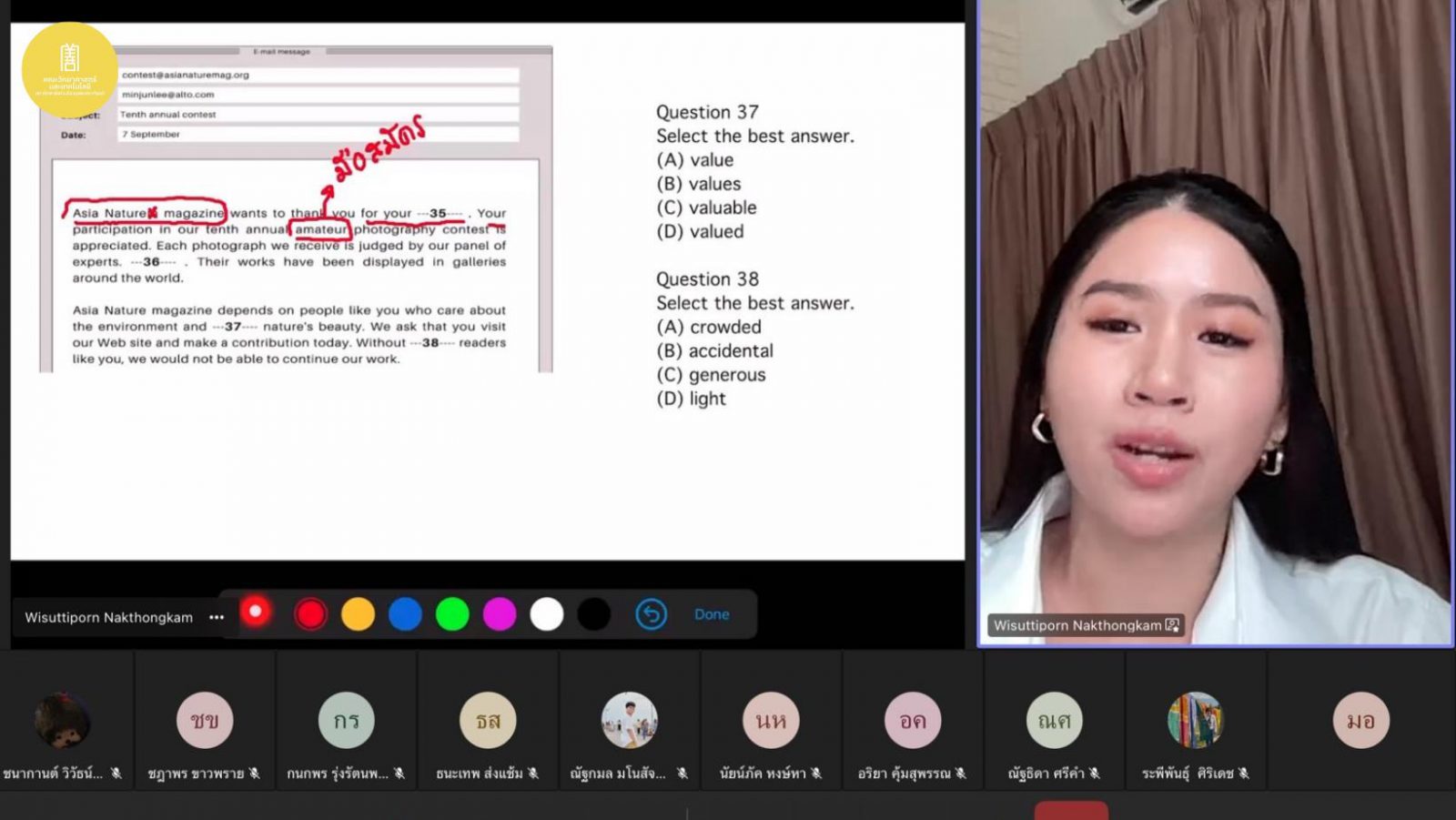Click Wisuttiporn Nakthongkam presenter video tile
This screenshot has height=820, width=1456.
click(x=1216, y=323)
